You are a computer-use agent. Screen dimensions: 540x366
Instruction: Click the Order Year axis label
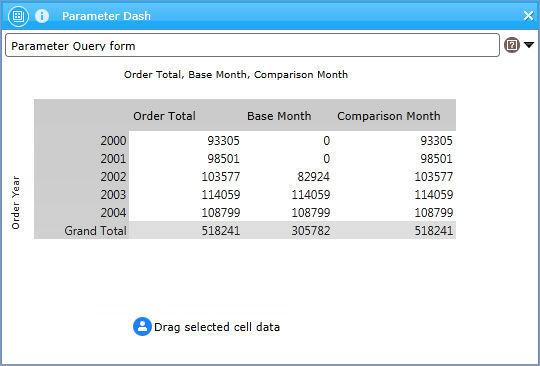click(16, 202)
